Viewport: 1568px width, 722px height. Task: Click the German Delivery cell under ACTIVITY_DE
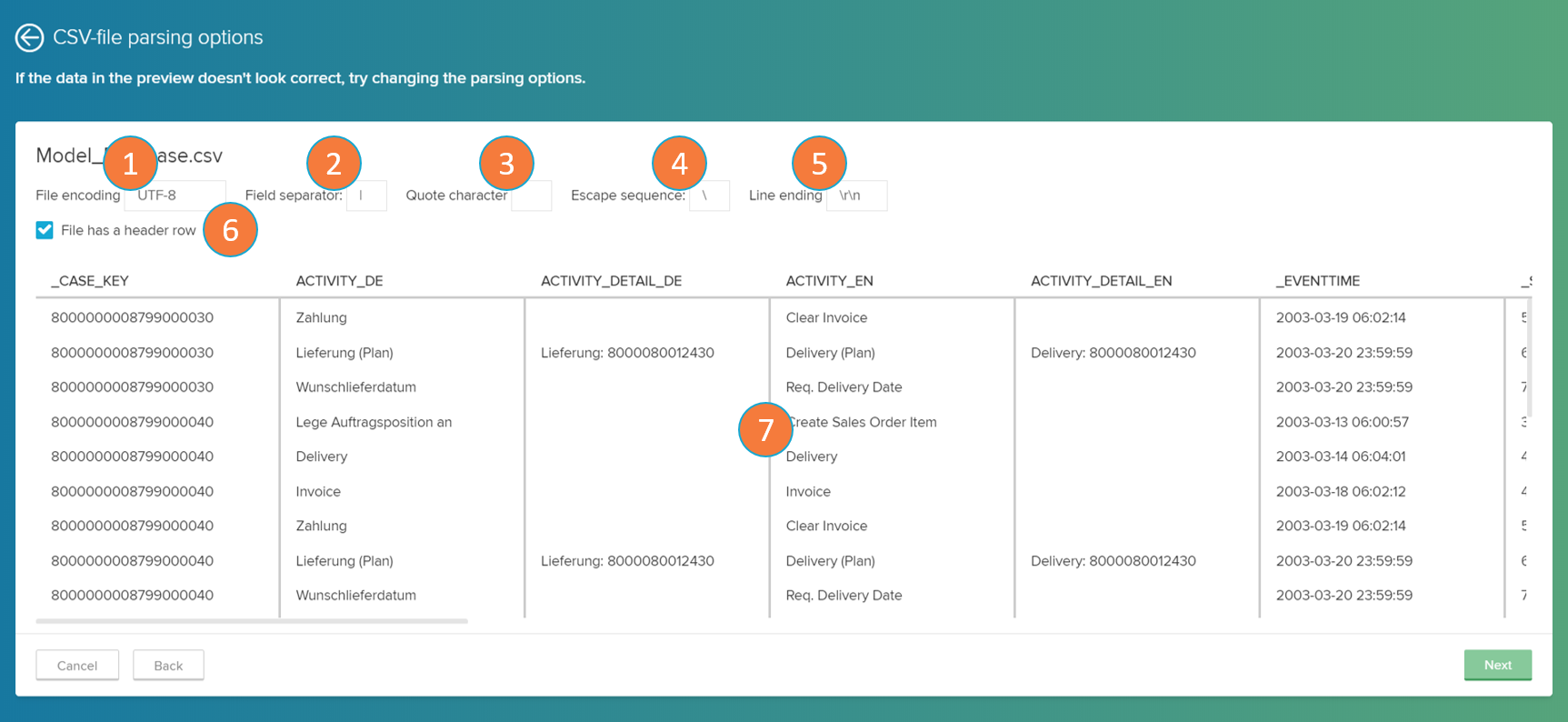click(321, 456)
